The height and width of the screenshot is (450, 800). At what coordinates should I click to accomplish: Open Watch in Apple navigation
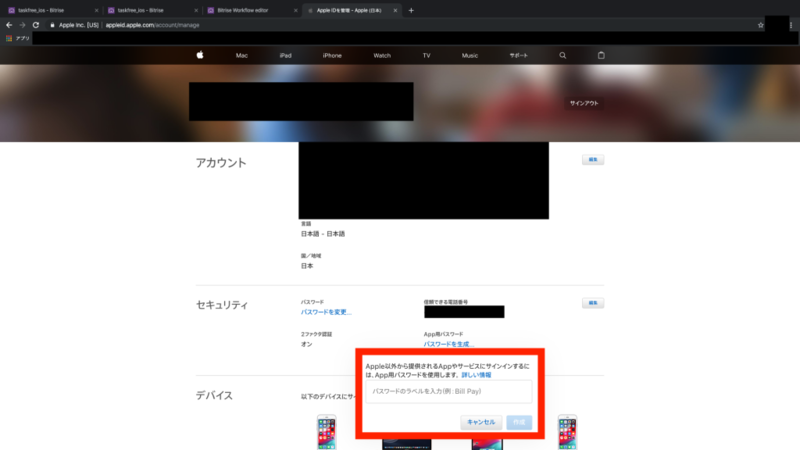382,56
